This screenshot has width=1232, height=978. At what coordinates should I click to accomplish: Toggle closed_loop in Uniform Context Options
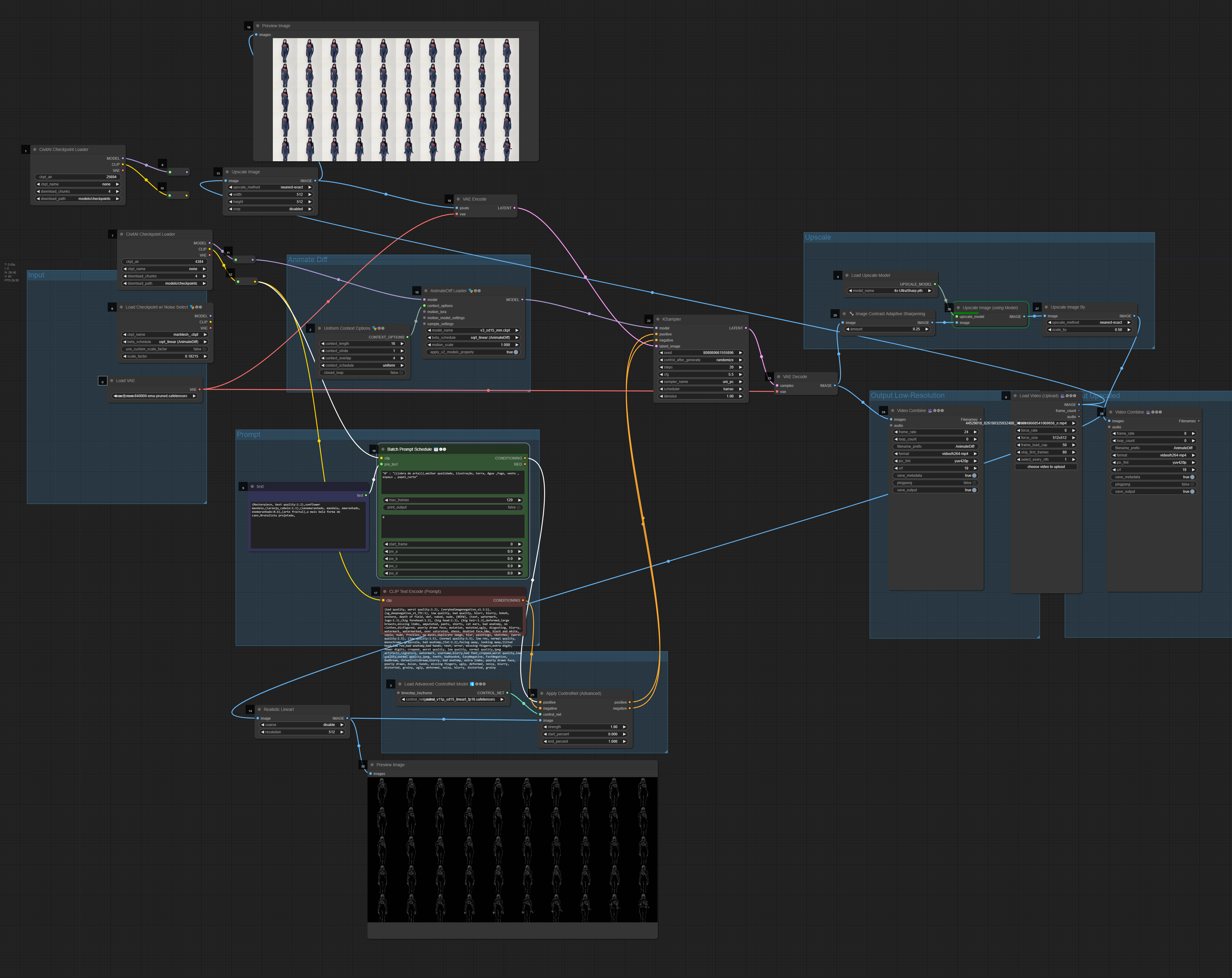point(401,373)
